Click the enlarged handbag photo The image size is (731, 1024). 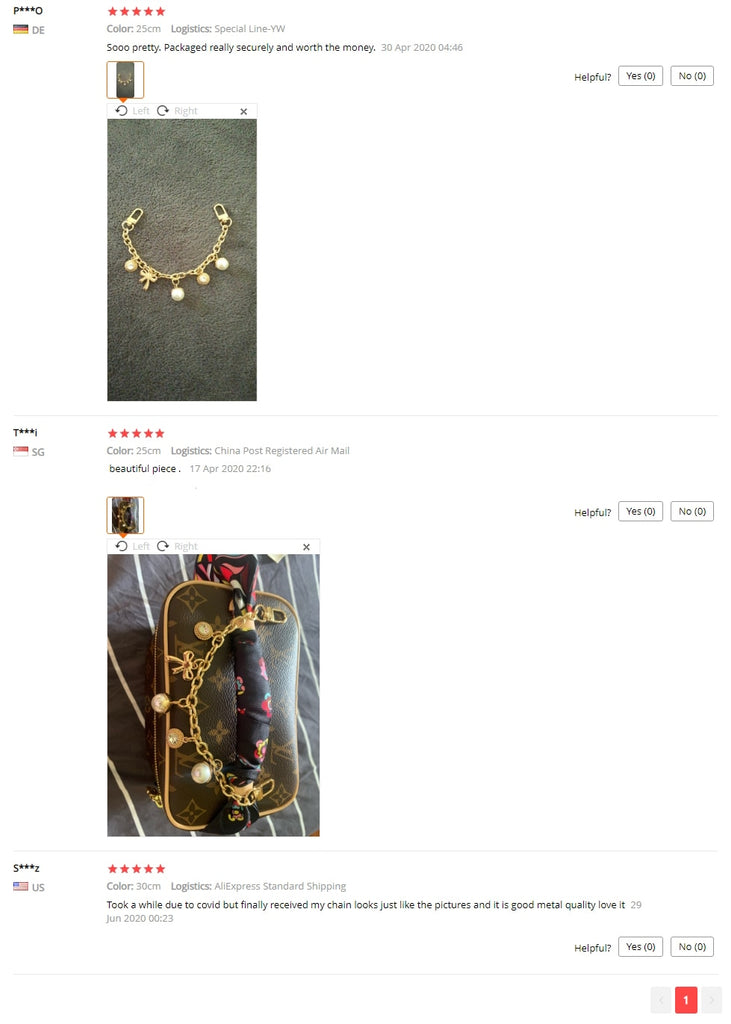coord(214,695)
